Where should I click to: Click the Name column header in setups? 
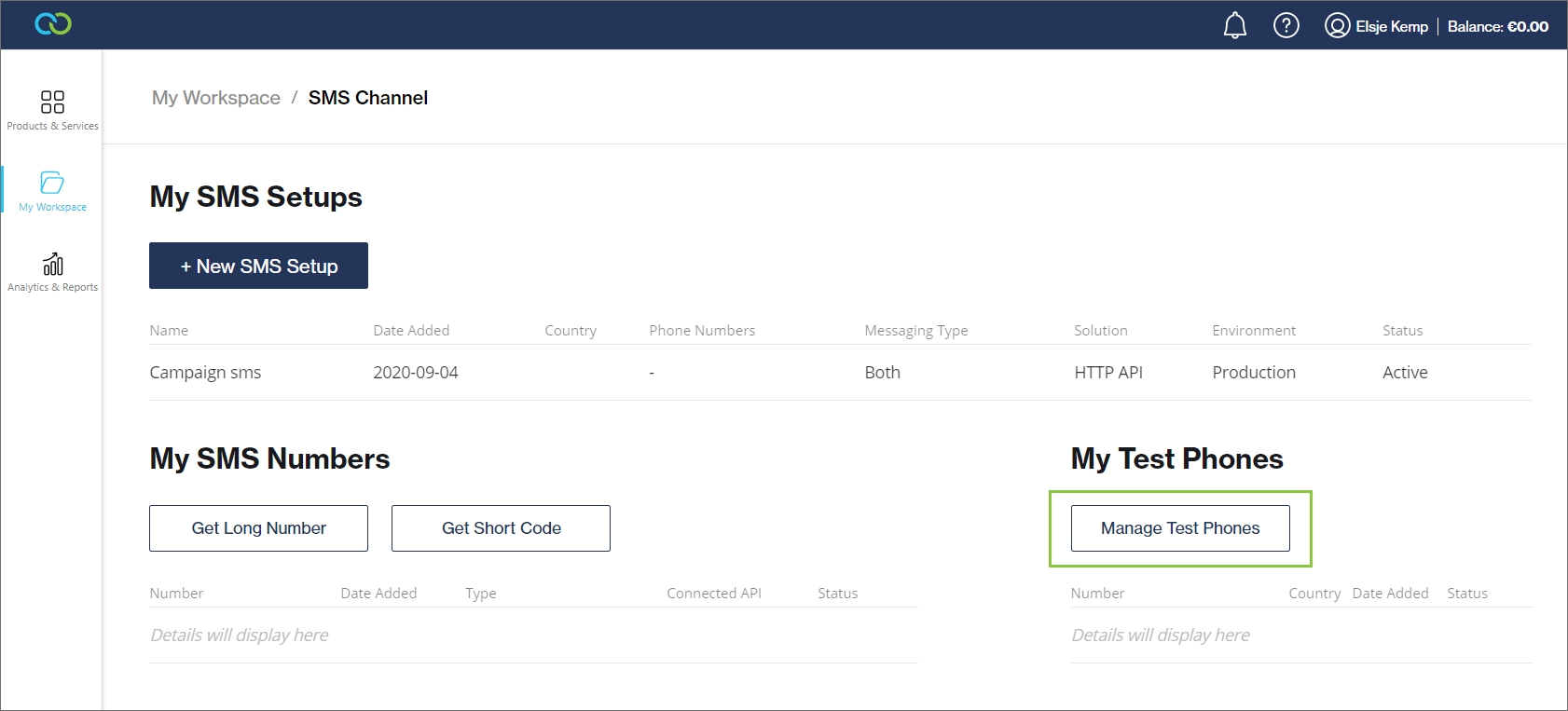point(169,331)
